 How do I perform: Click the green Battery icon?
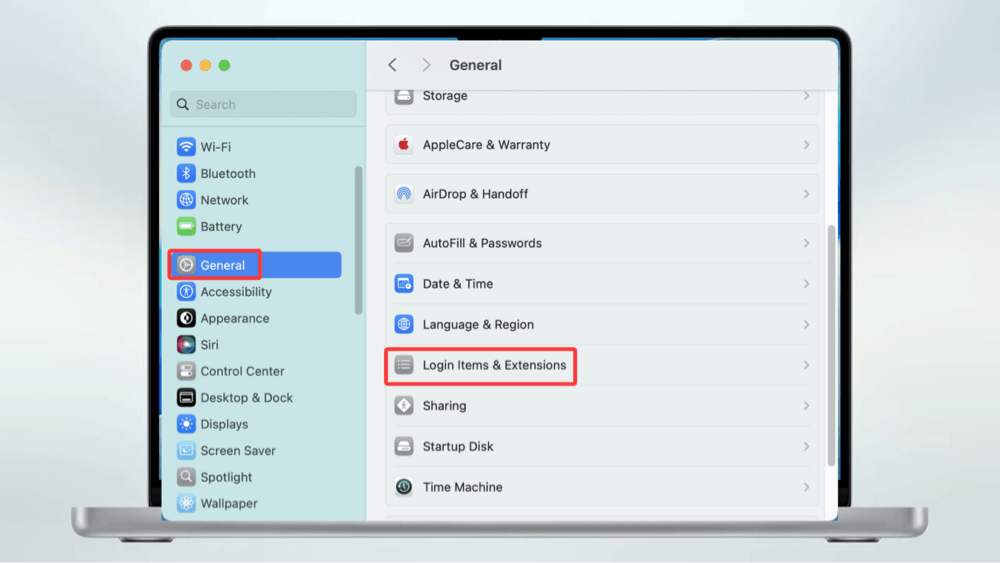[186, 226]
